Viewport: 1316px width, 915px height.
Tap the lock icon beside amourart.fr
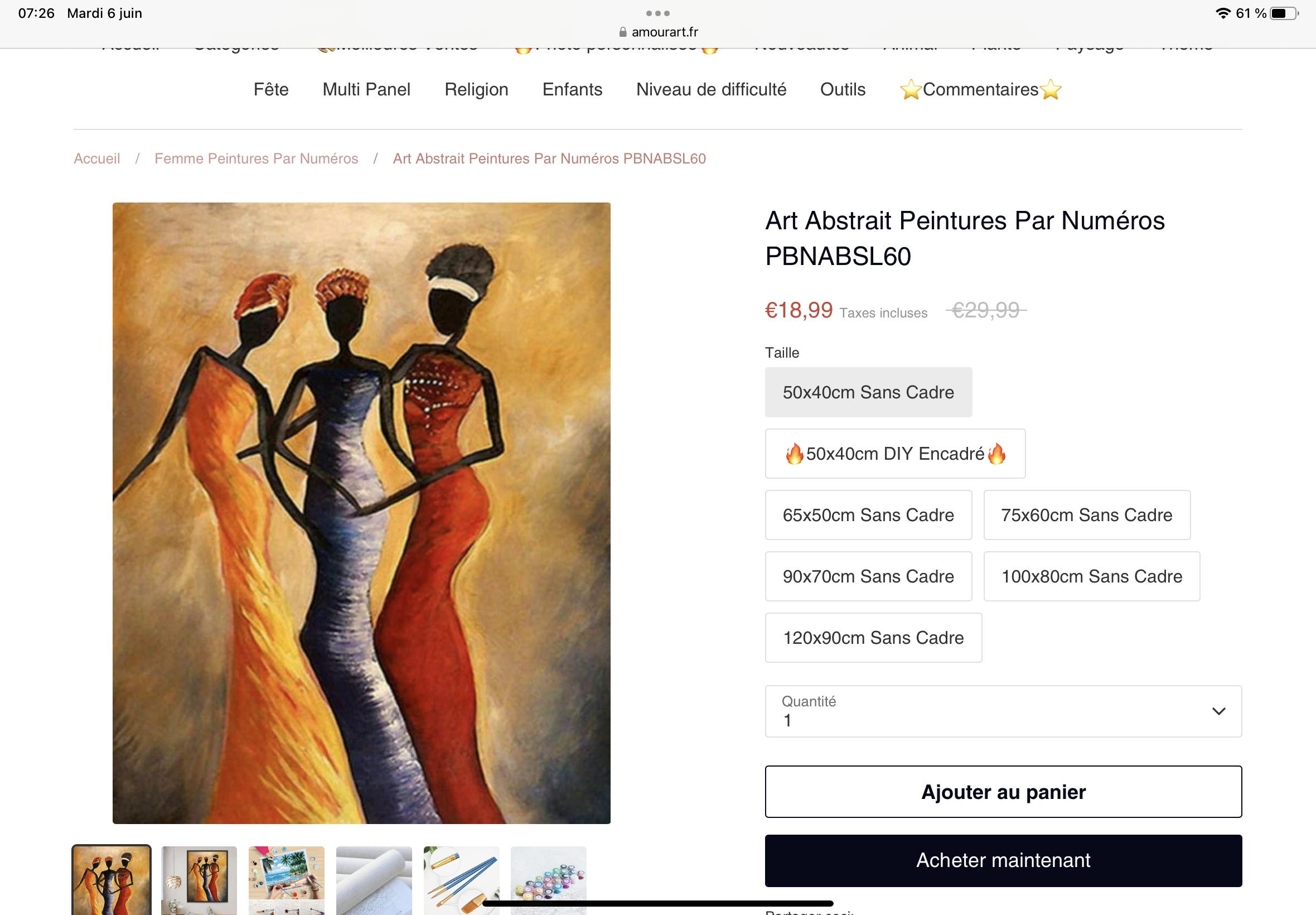(623, 32)
